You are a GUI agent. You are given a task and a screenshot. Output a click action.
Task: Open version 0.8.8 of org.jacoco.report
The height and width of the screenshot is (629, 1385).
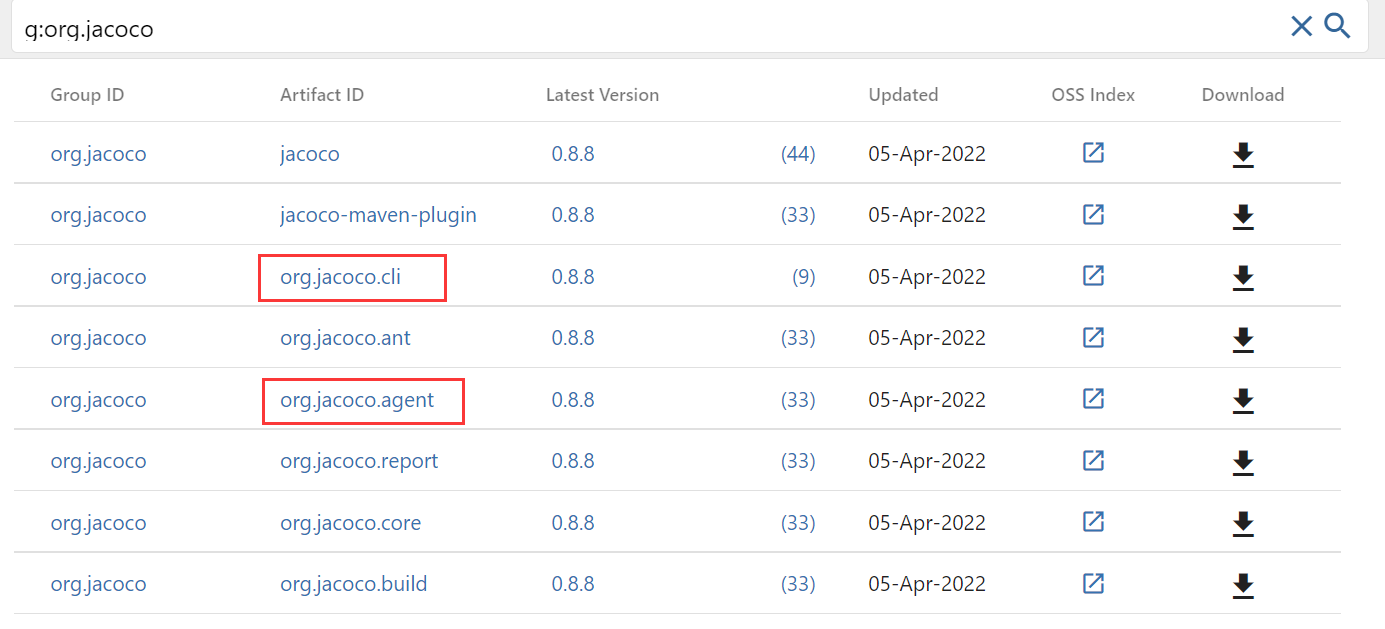pyautogui.click(x=573, y=461)
